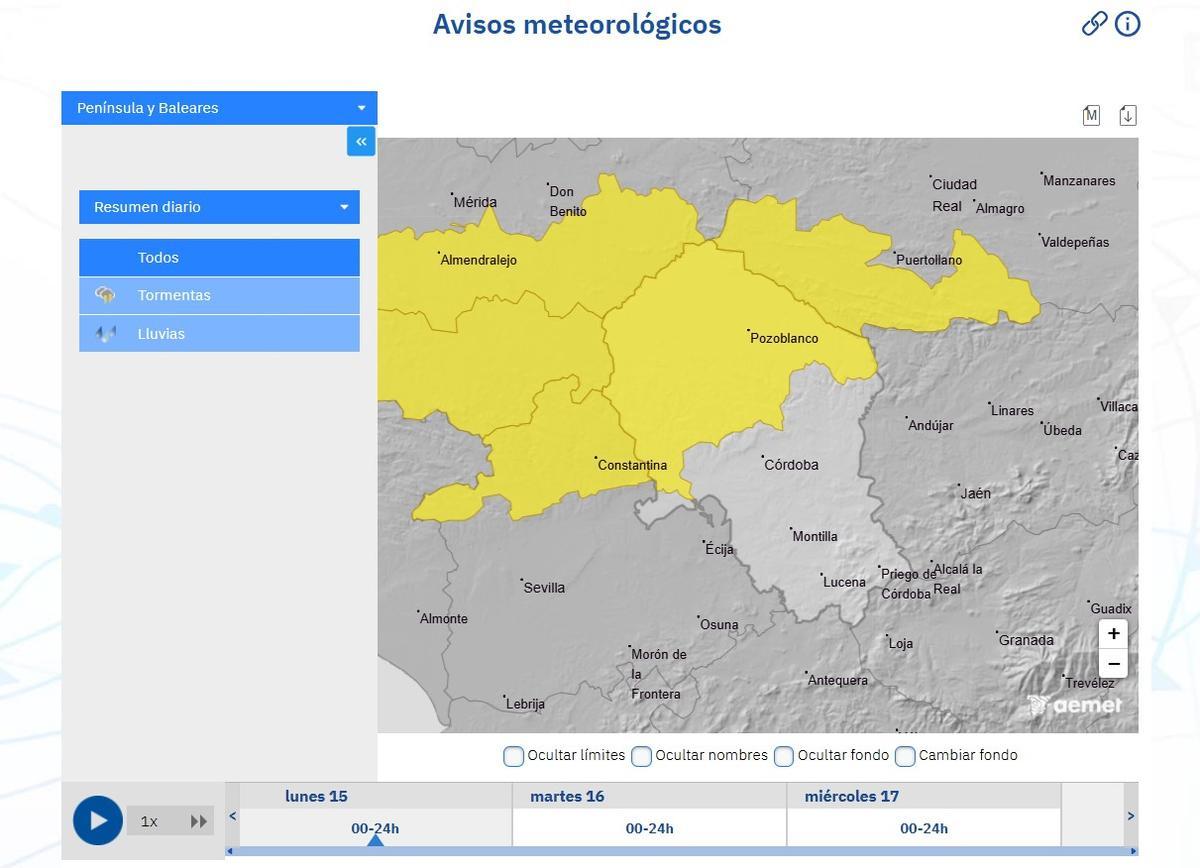Check Ocultar límites
The image size is (1200, 868).
tap(513, 756)
